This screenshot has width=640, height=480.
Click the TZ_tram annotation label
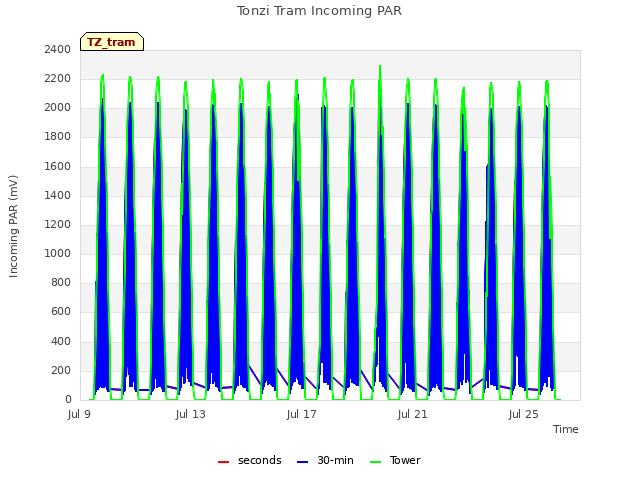(x=112, y=42)
